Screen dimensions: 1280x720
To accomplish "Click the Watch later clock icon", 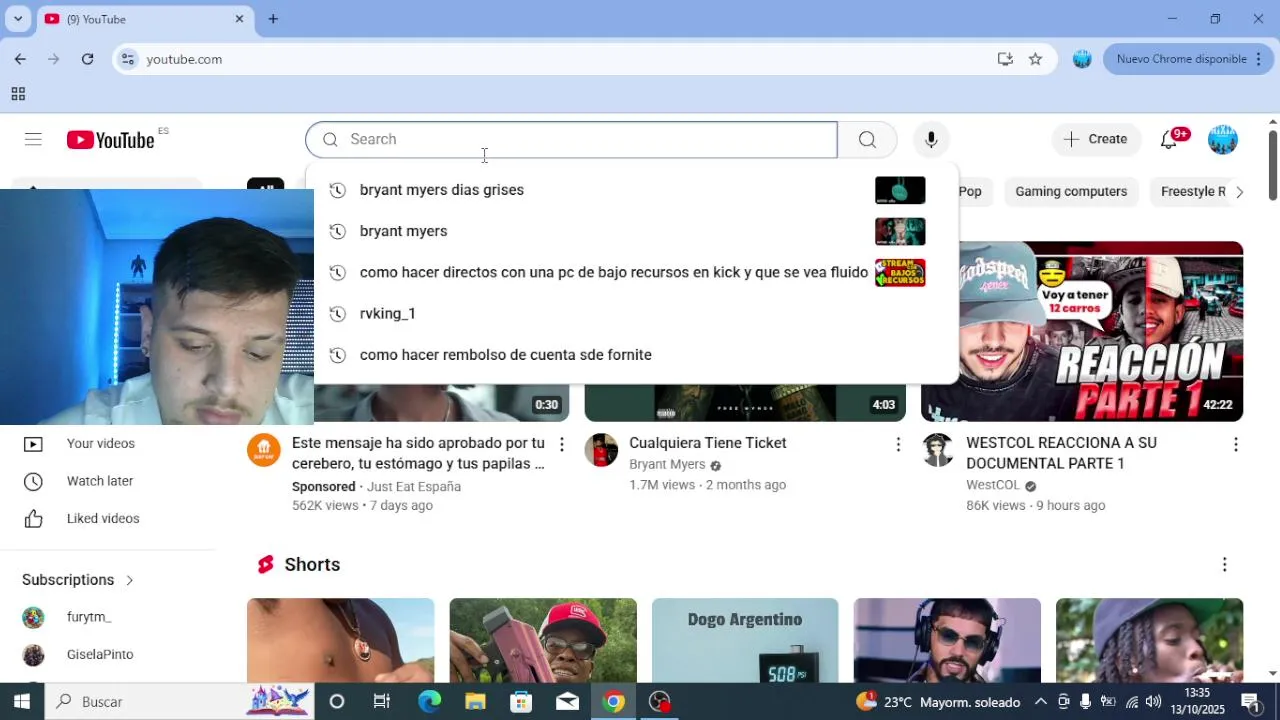I will (x=33, y=481).
